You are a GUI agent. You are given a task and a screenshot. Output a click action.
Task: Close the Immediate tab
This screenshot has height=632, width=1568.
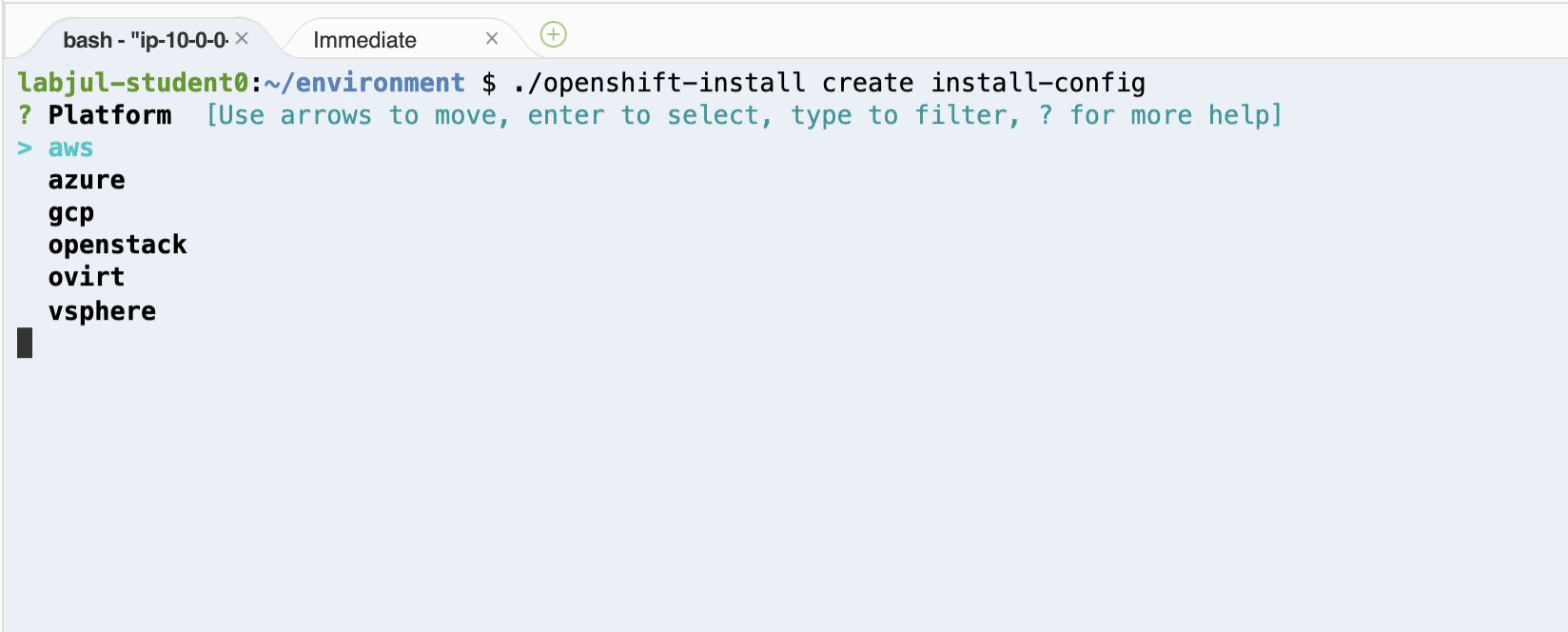pyautogui.click(x=492, y=38)
